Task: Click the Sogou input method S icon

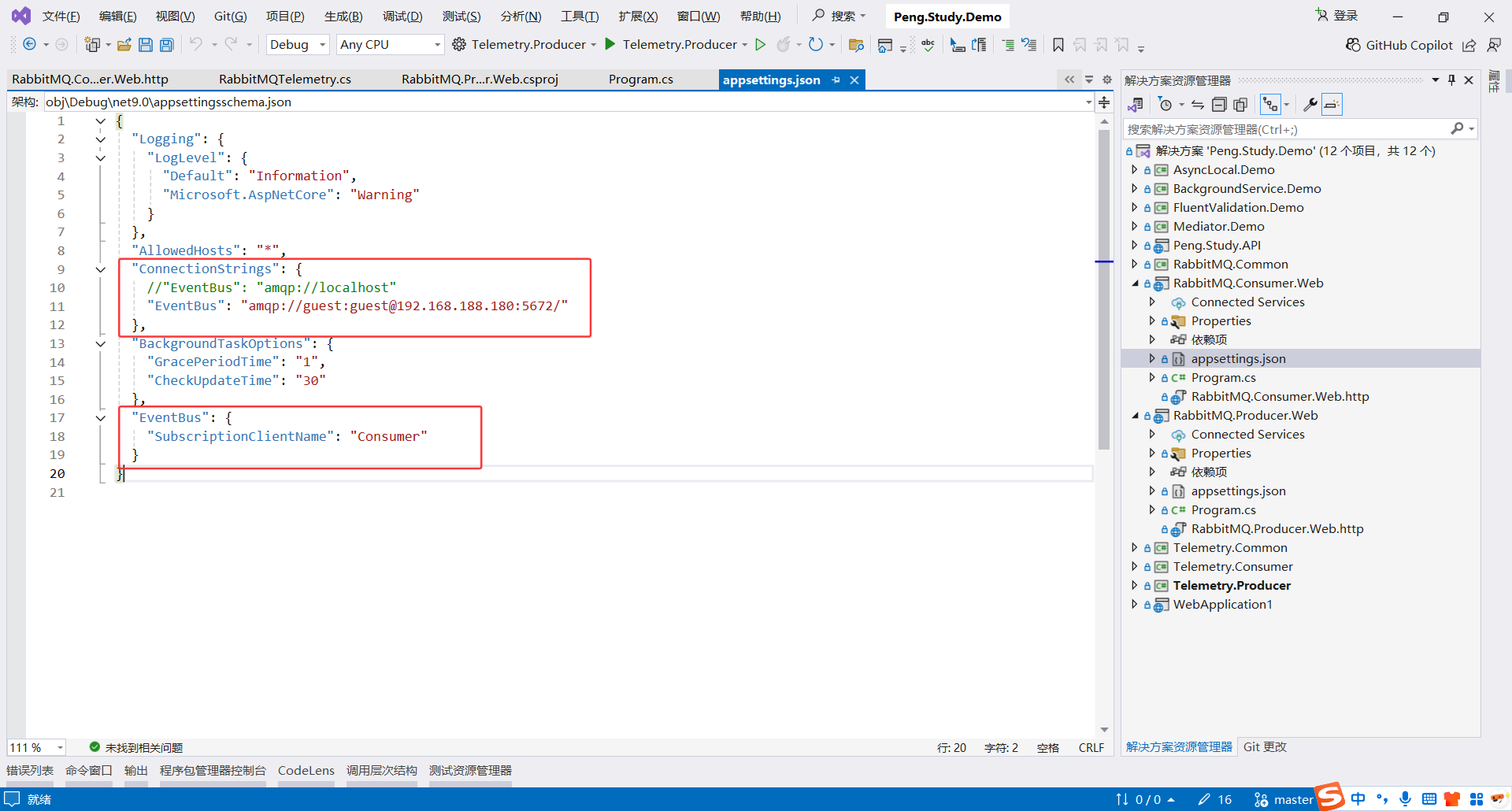Action: coord(1330,796)
